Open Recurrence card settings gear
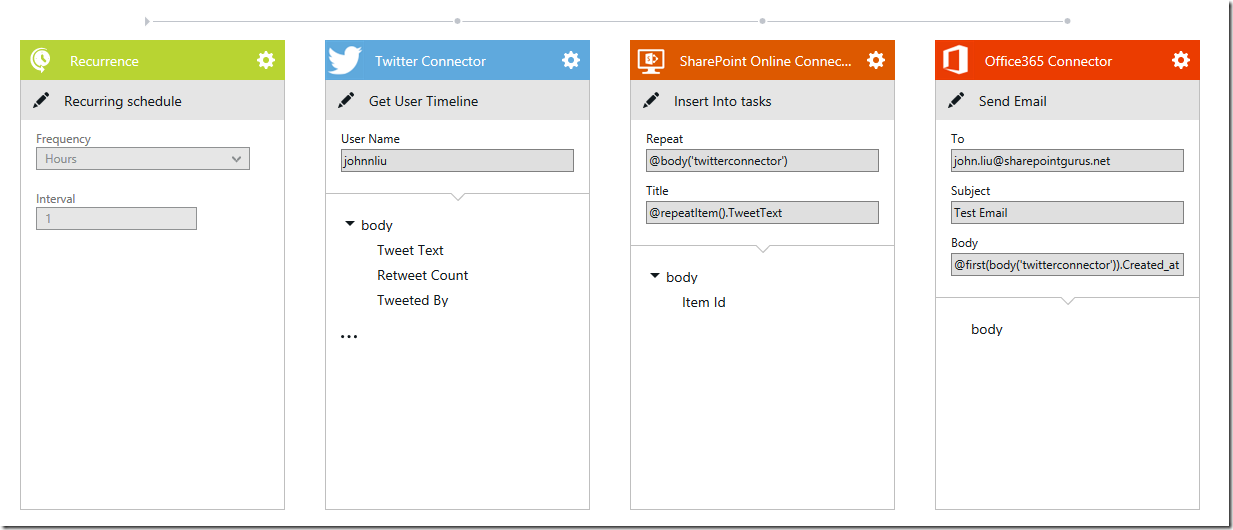 [265, 60]
